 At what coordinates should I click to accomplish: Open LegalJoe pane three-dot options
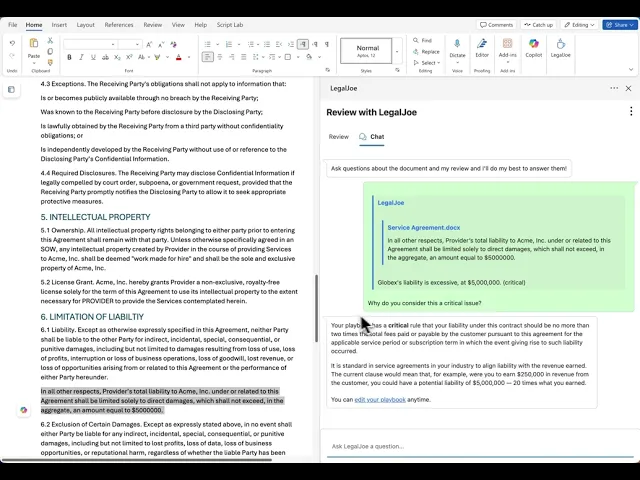pos(614,88)
